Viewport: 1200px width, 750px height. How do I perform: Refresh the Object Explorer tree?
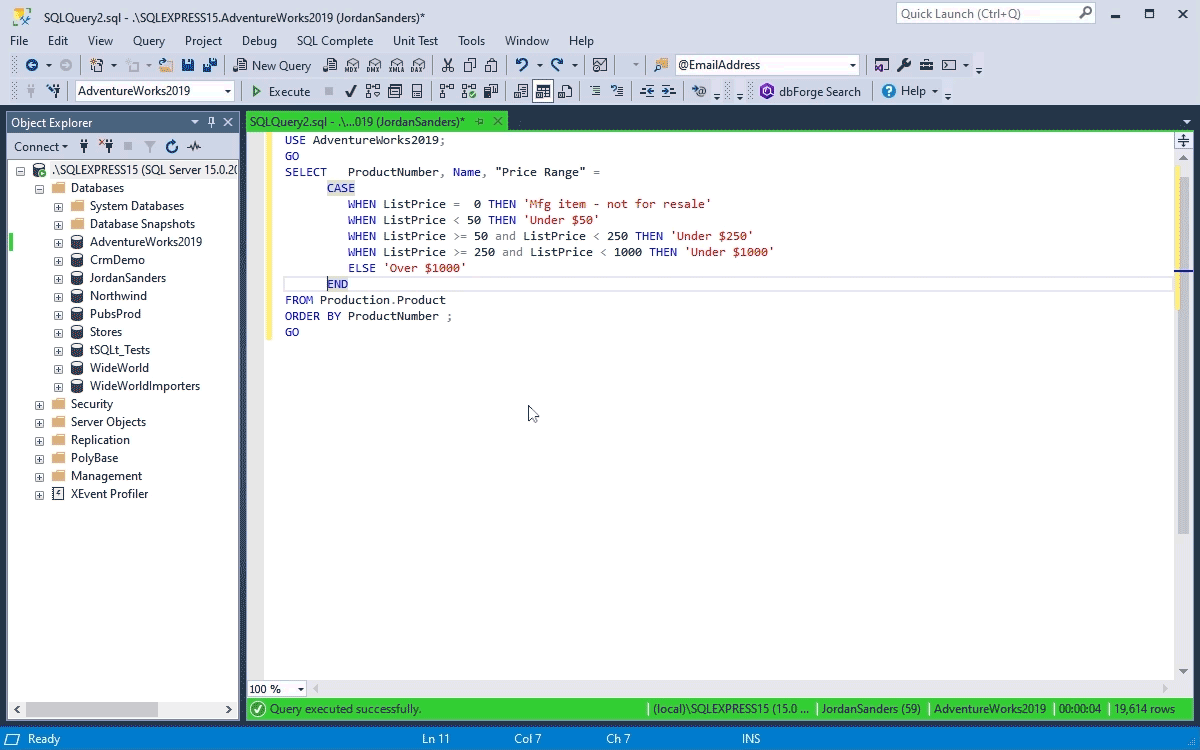pos(171,146)
